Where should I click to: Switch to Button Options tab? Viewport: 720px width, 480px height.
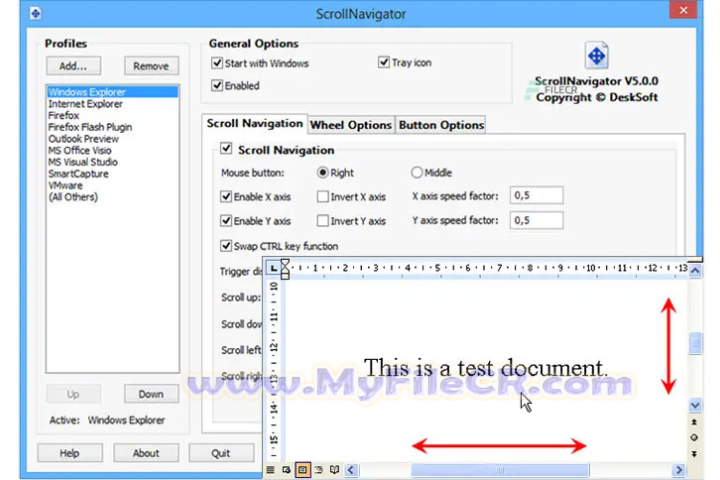(x=441, y=125)
